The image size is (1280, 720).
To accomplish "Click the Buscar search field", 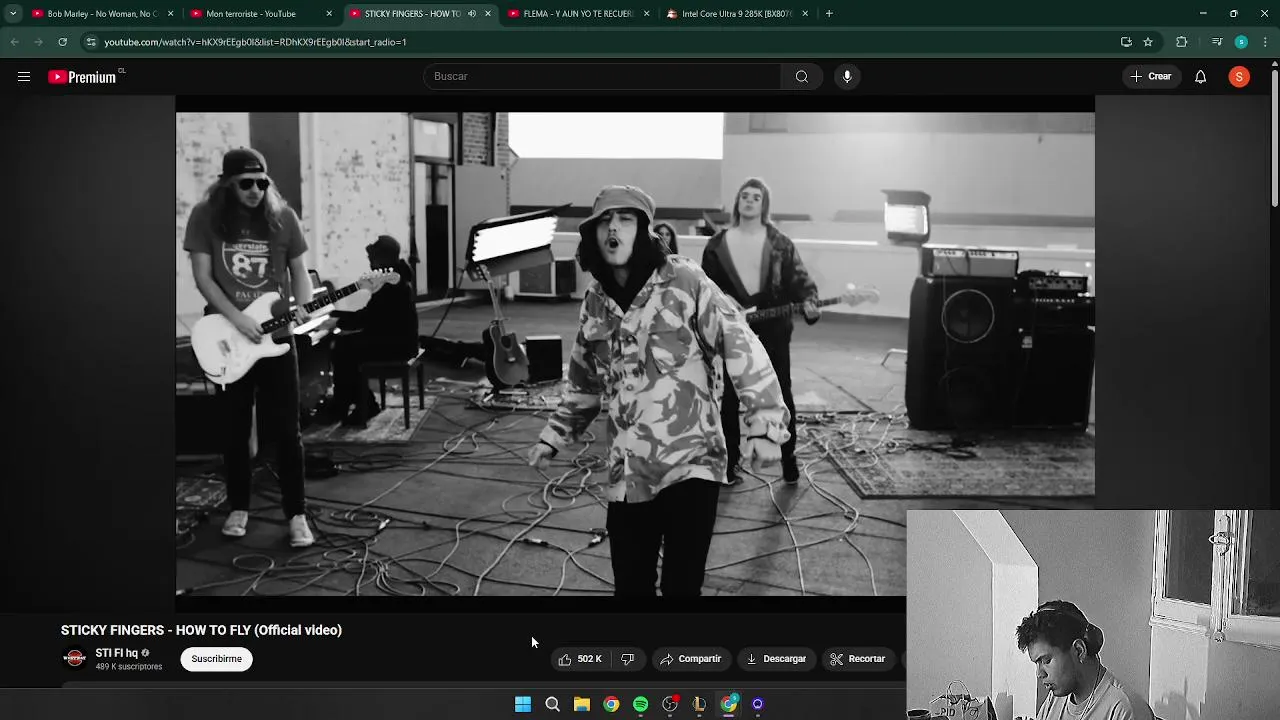I will pos(602,76).
